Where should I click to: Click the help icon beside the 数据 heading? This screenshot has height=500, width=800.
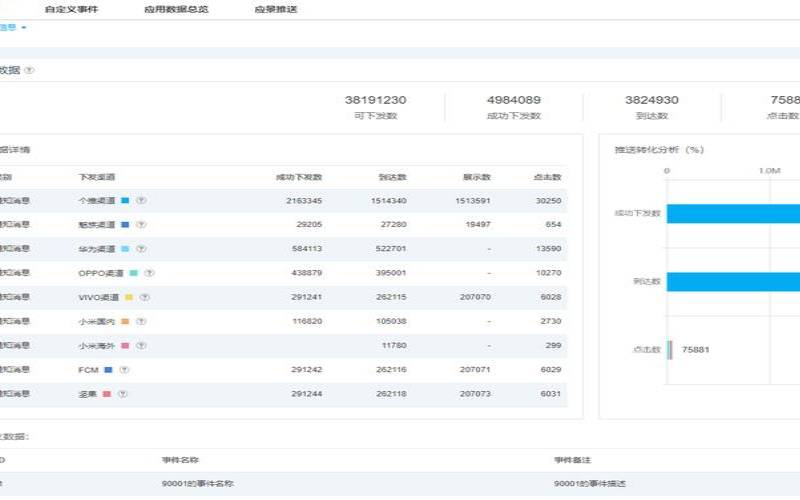(30, 70)
